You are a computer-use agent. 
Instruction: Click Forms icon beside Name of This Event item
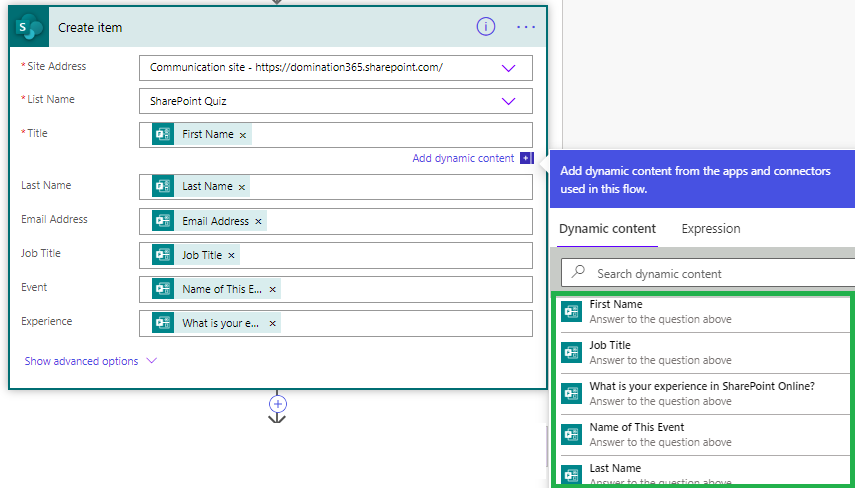coord(571,434)
